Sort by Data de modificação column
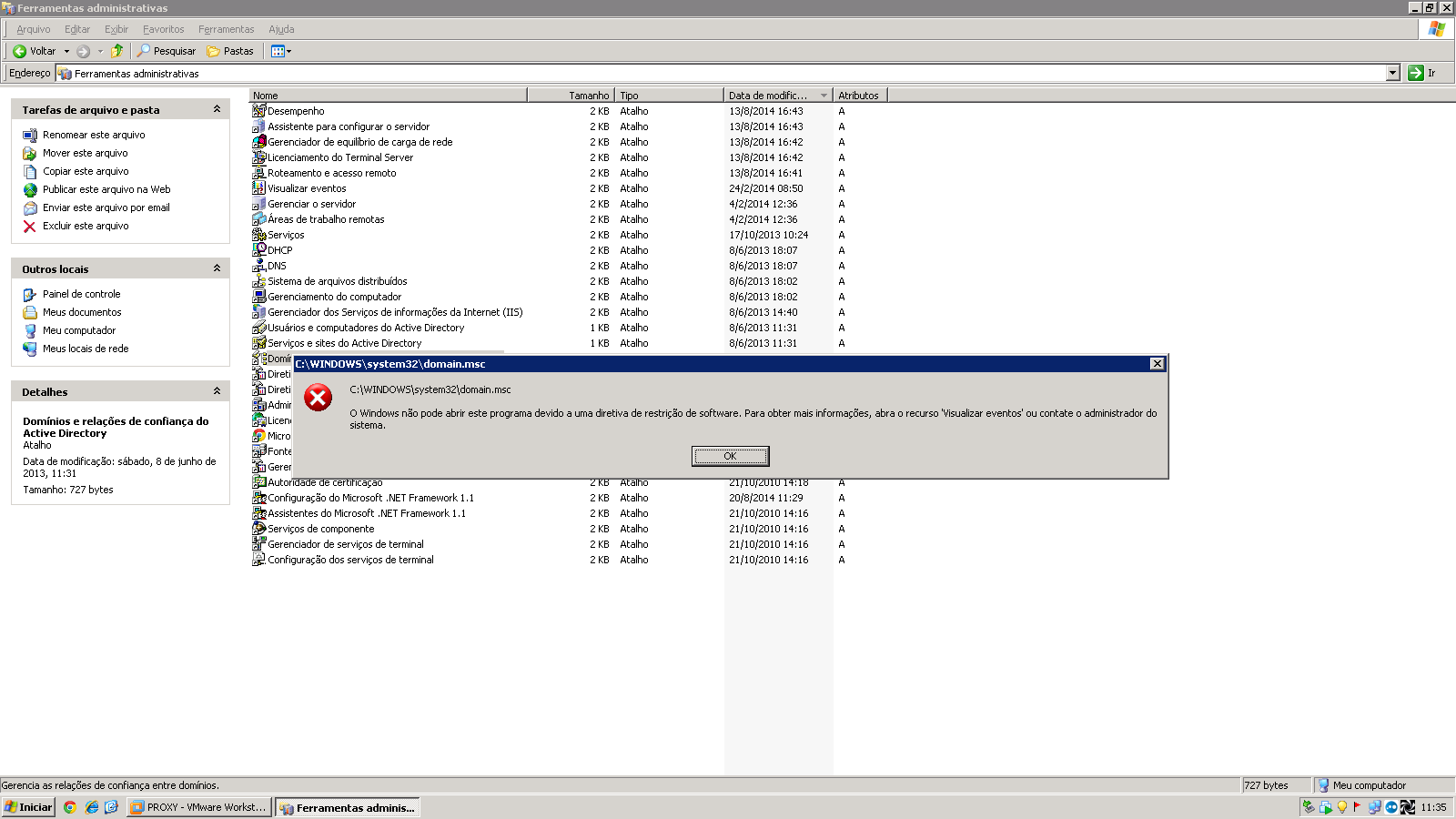1456x819 pixels. 778,96
